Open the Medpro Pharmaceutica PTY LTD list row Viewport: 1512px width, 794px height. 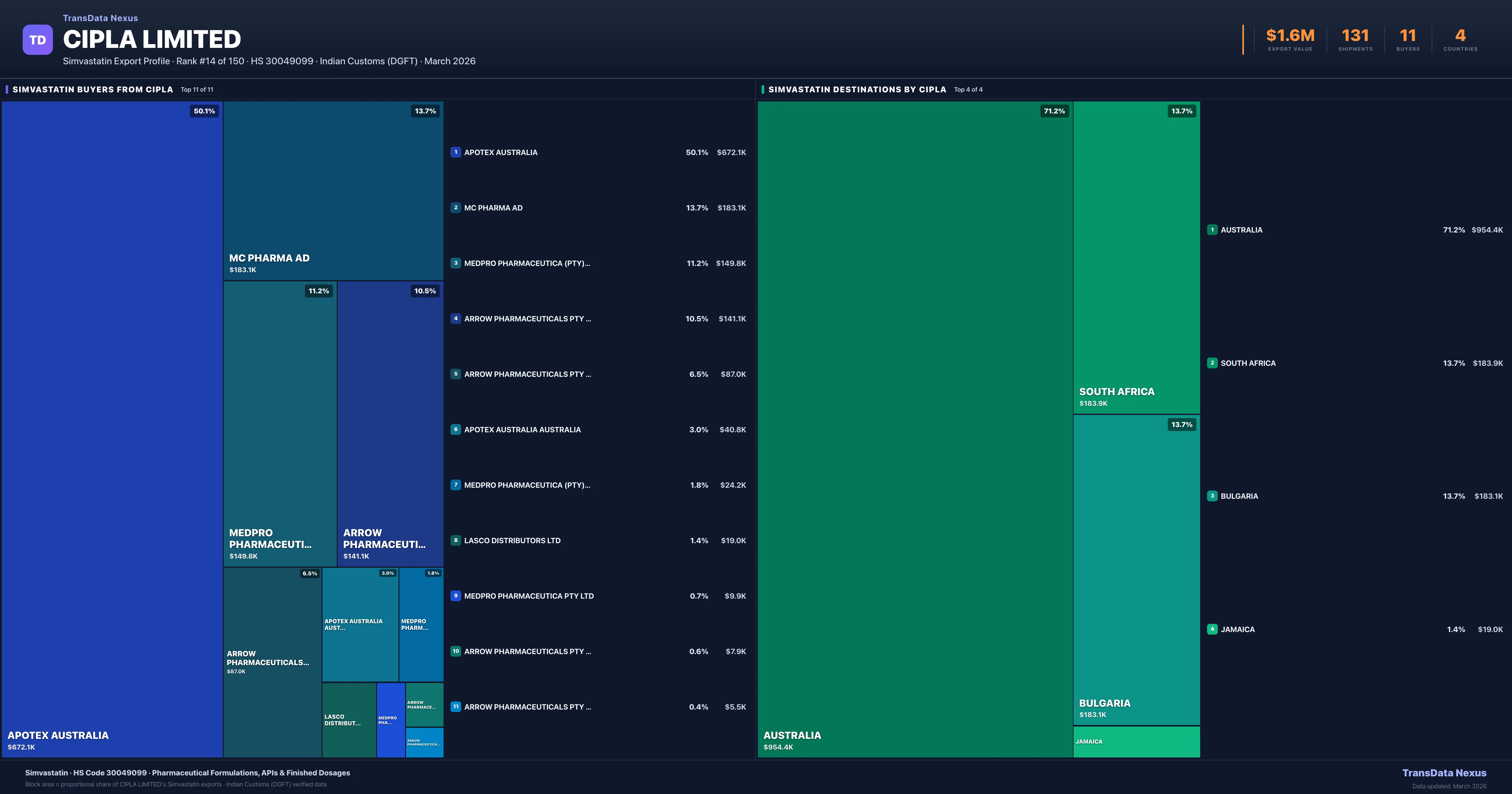pyautogui.click(x=529, y=596)
